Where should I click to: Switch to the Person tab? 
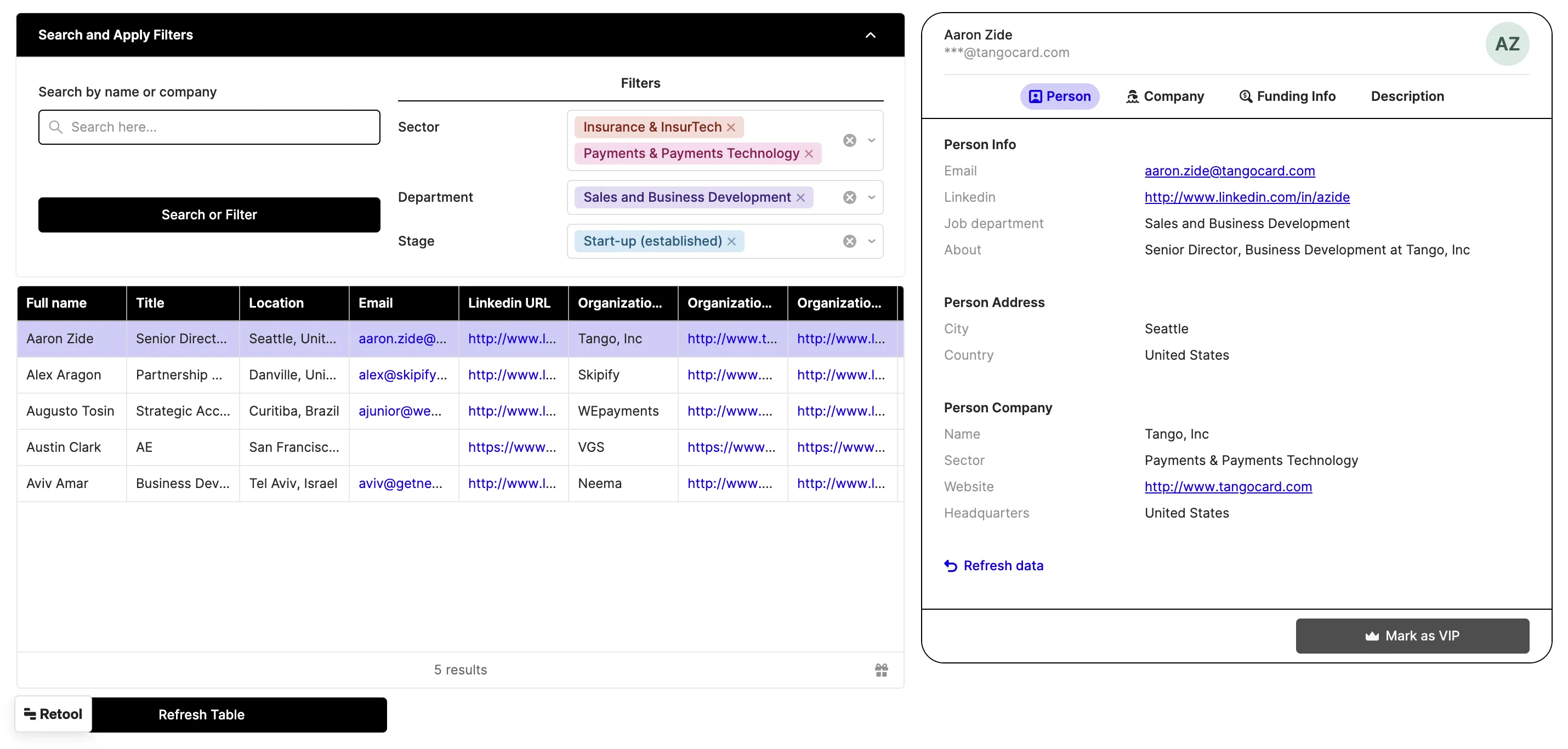click(1059, 97)
